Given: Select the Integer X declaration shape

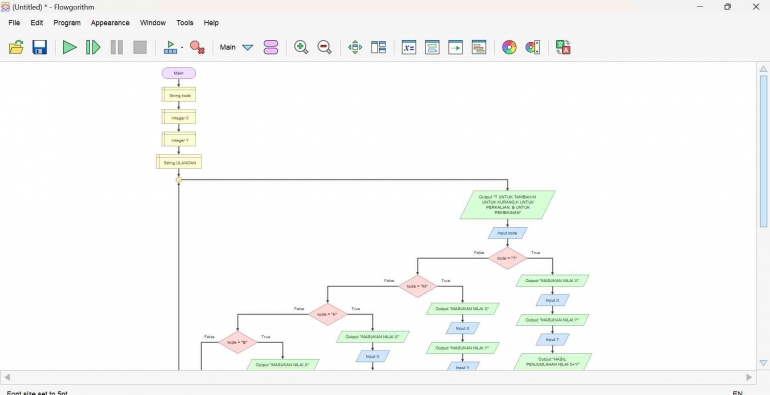Looking at the screenshot, I should point(179,117).
